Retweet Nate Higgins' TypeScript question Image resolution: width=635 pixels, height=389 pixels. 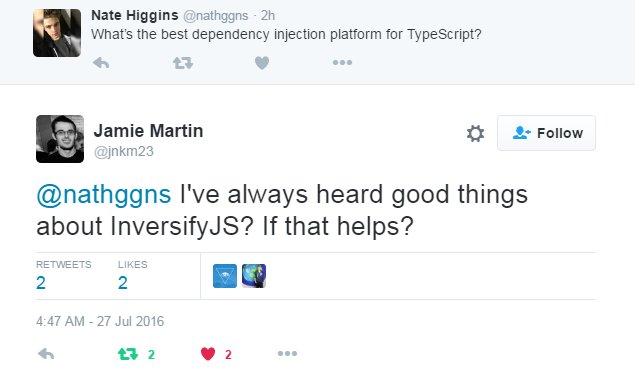pos(183,63)
